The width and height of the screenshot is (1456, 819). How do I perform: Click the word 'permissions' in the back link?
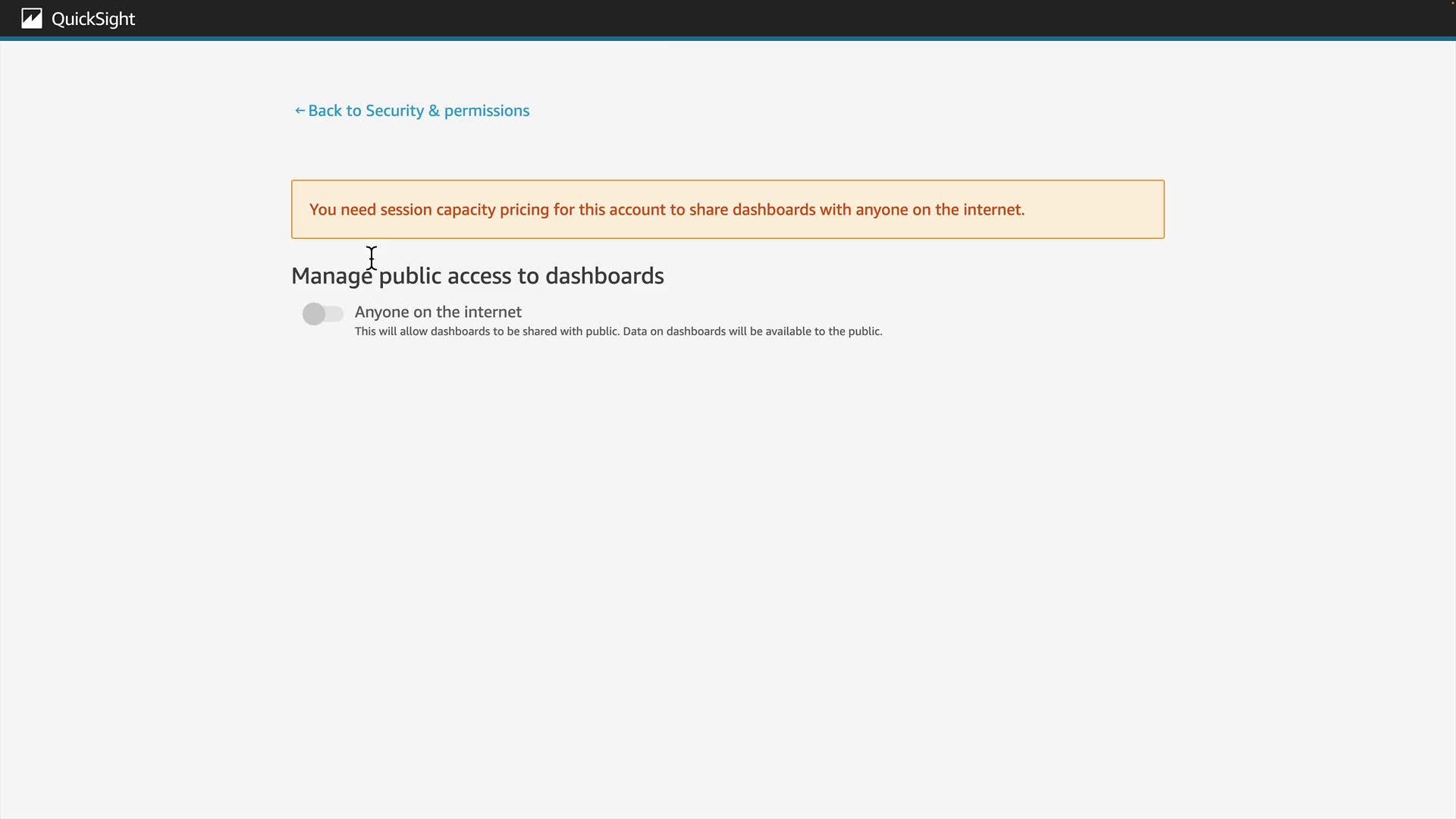(x=486, y=111)
